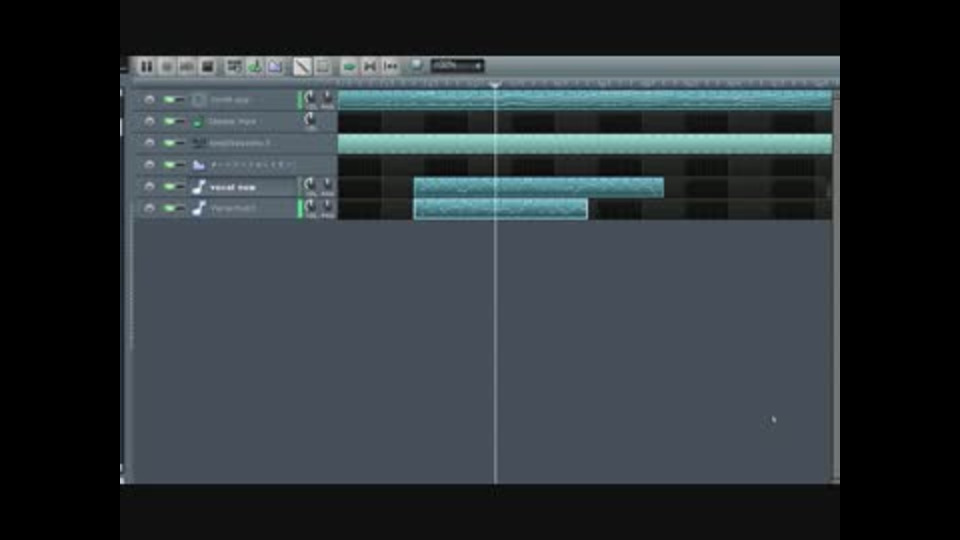The height and width of the screenshot is (540, 960).
Task: Click the second track's volume knob
Action: pyautogui.click(x=310, y=119)
